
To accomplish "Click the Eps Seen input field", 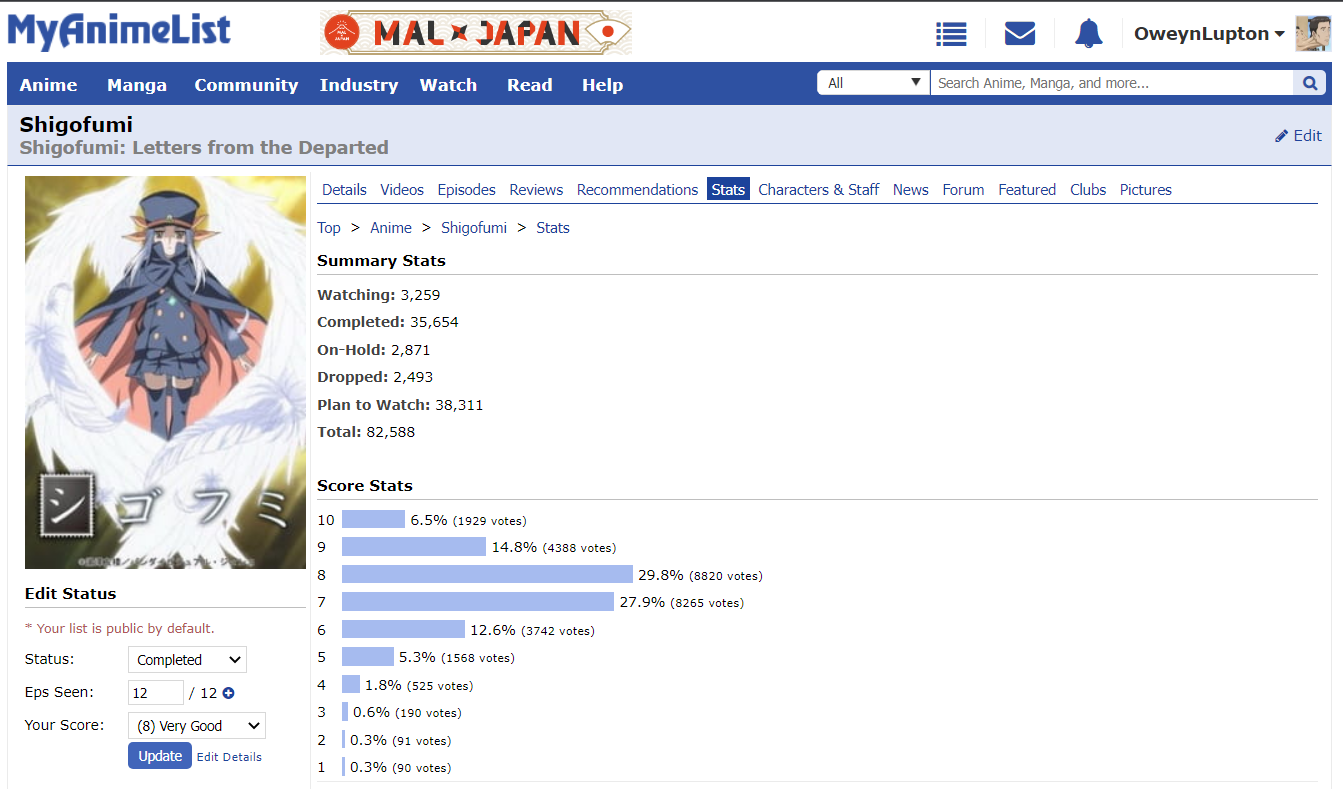I will [x=156, y=693].
